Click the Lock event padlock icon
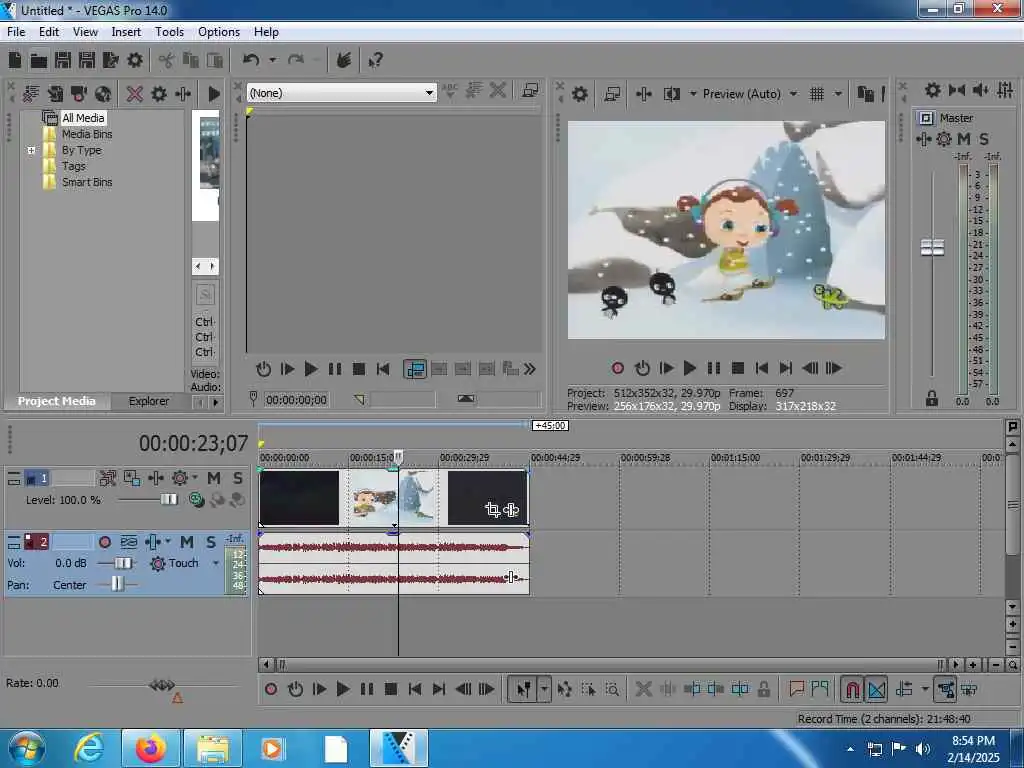The width and height of the screenshot is (1024, 768). coord(763,689)
